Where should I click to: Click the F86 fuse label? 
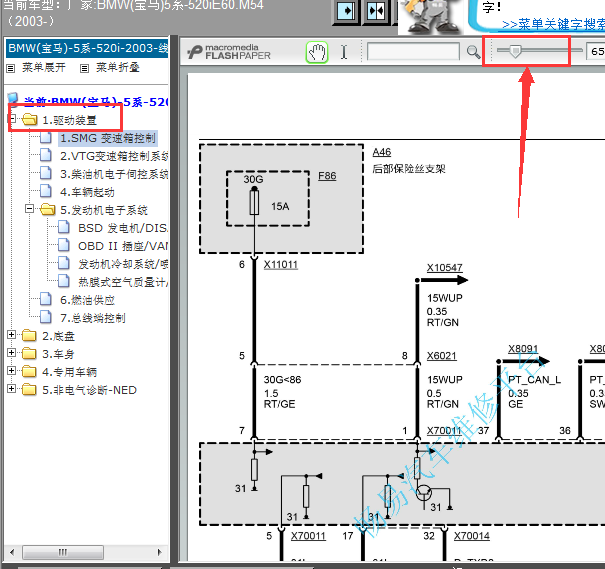coord(327,176)
